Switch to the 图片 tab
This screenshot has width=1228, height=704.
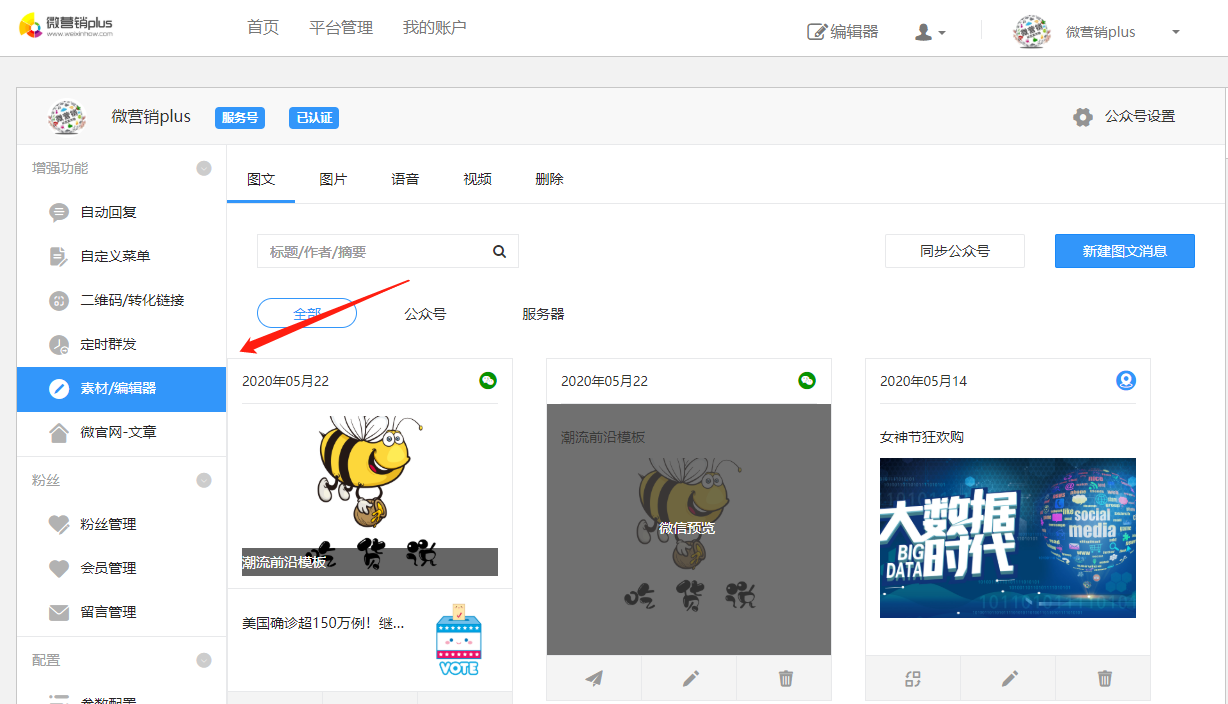click(x=333, y=179)
